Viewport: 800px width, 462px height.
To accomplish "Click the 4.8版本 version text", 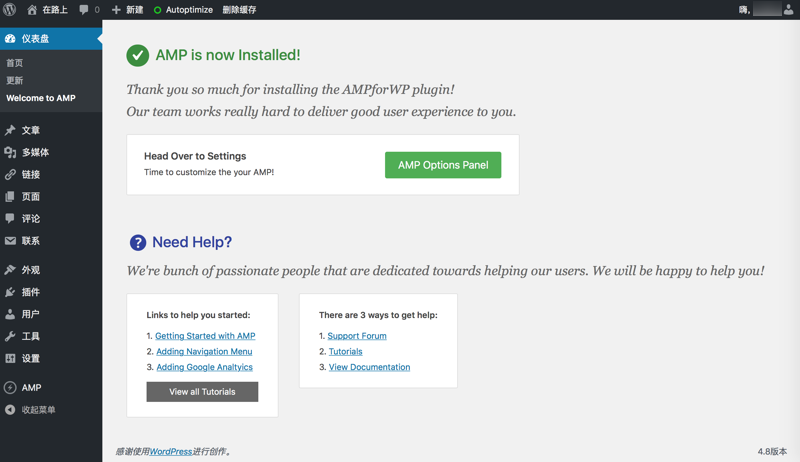I will (772, 451).
